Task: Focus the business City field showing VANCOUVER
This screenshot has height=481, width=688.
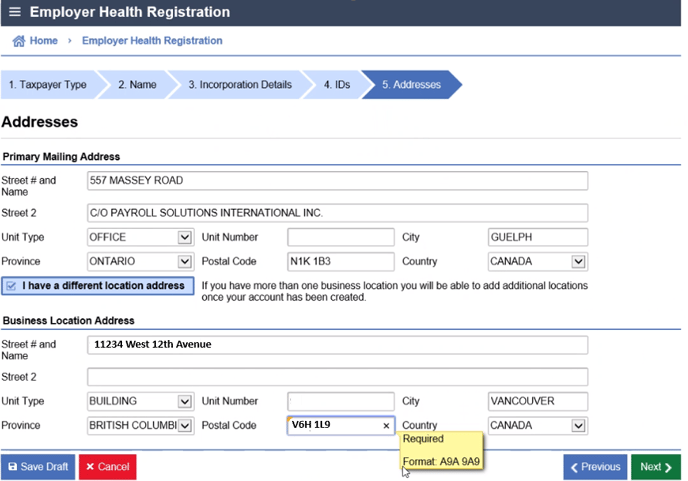Action: coord(537,402)
